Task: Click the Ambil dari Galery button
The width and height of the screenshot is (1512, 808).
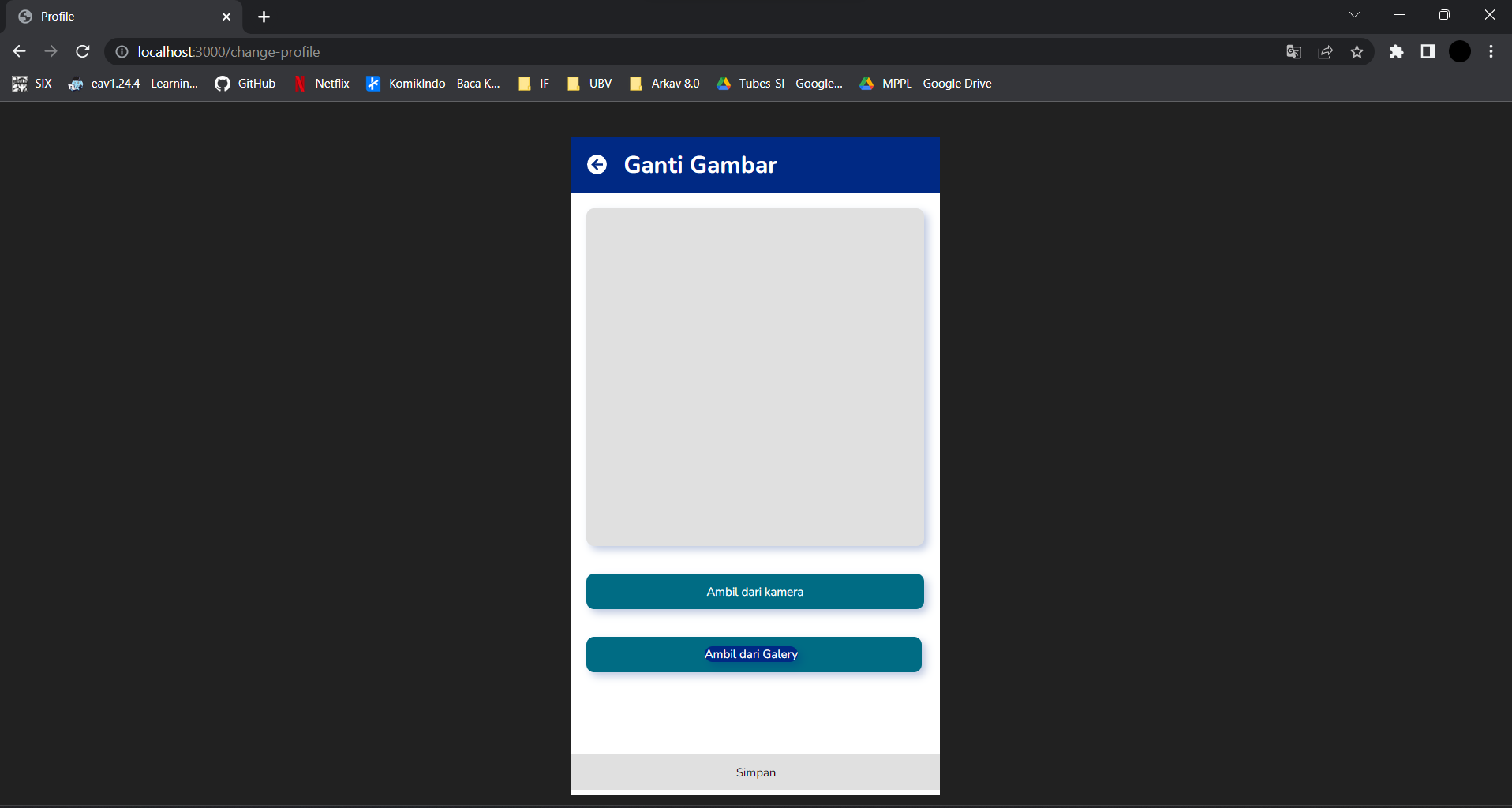Action: coord(754,654)
